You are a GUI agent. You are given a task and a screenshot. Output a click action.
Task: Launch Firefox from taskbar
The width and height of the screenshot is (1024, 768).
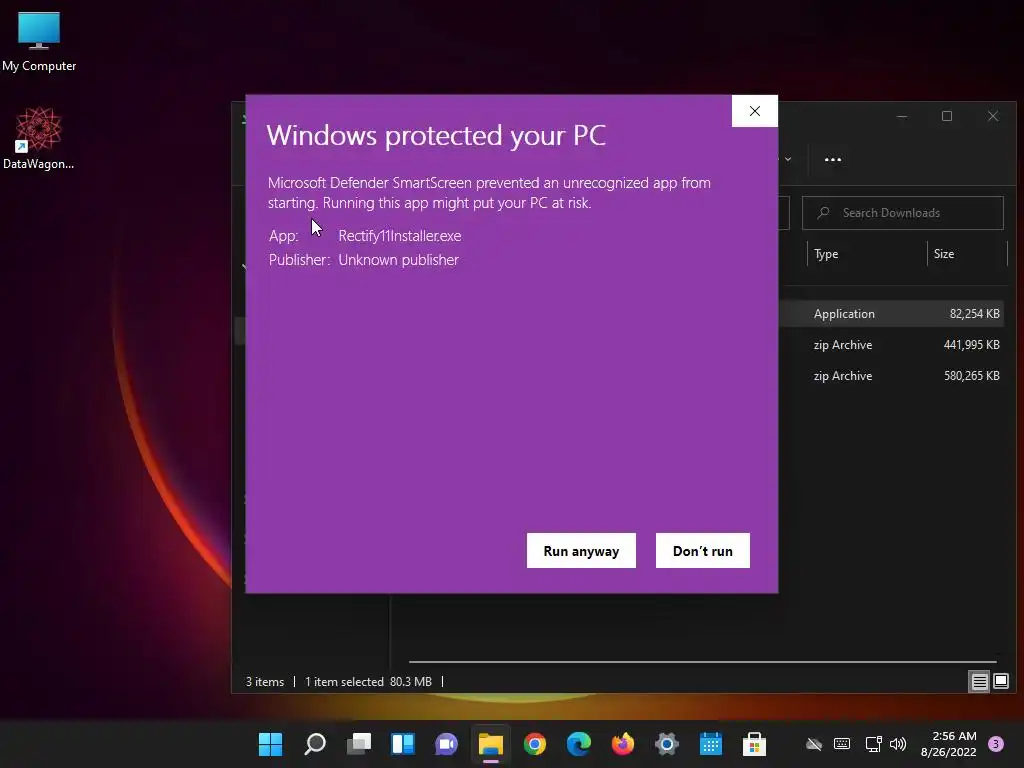tap(623, 744)
